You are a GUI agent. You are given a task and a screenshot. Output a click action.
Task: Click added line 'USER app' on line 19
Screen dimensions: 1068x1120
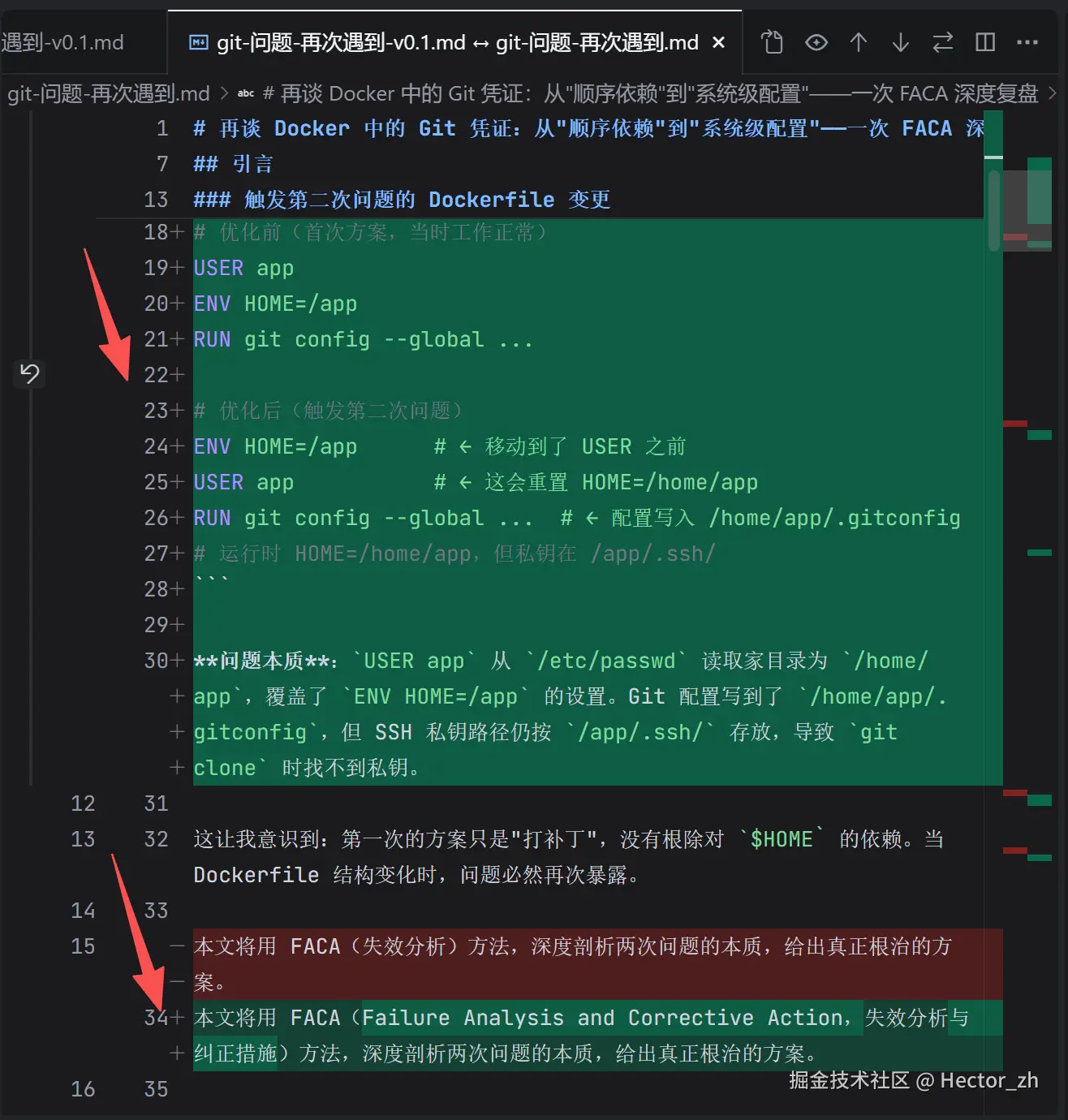(243, 268)
